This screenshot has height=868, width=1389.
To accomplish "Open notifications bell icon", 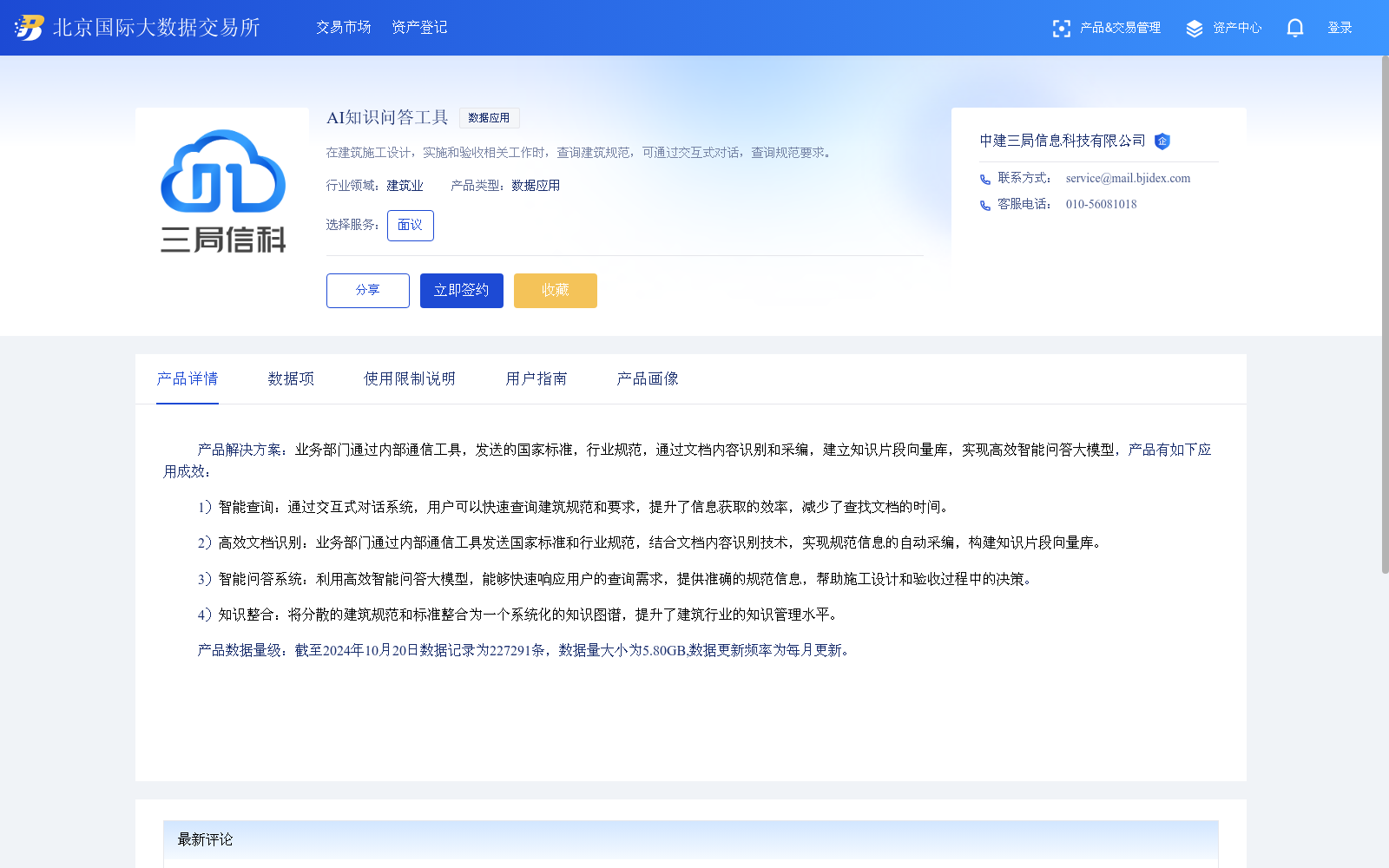I will point(1295,28).
